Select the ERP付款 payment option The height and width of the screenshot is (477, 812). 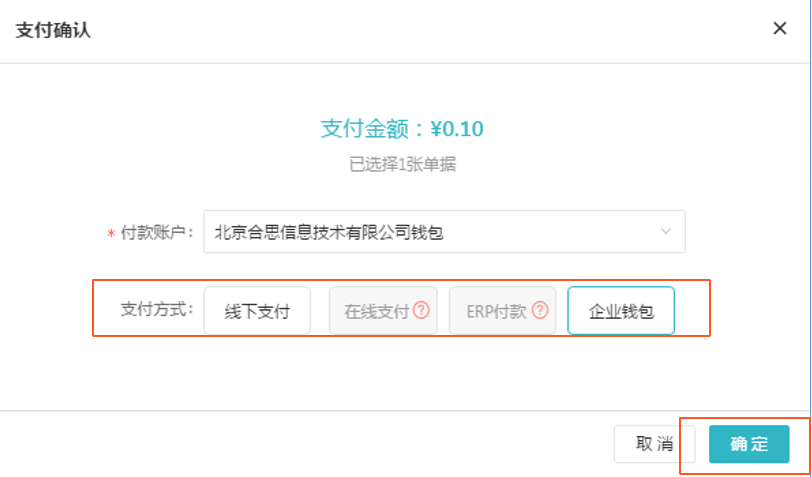(502, 311)
